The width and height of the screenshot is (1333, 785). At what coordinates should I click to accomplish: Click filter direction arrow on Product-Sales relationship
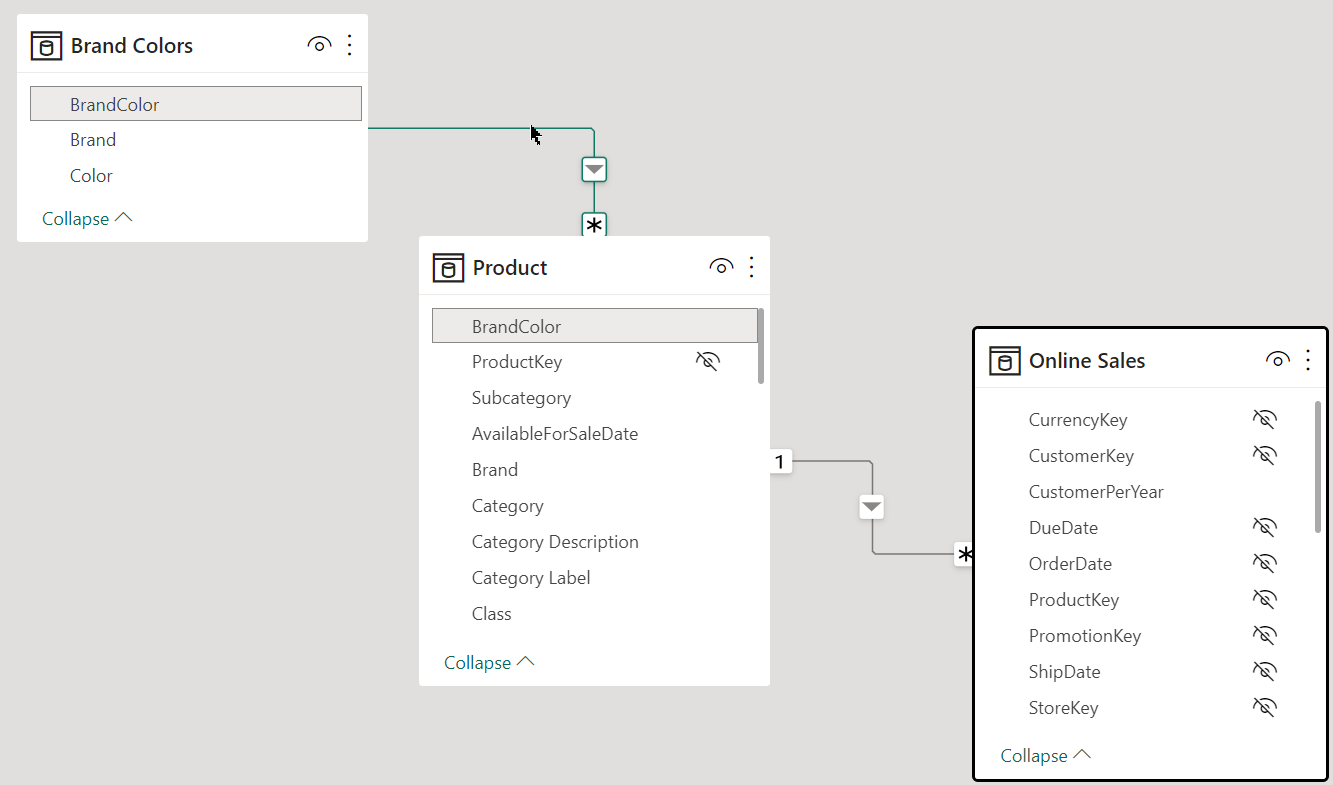[x=872, y=507]
